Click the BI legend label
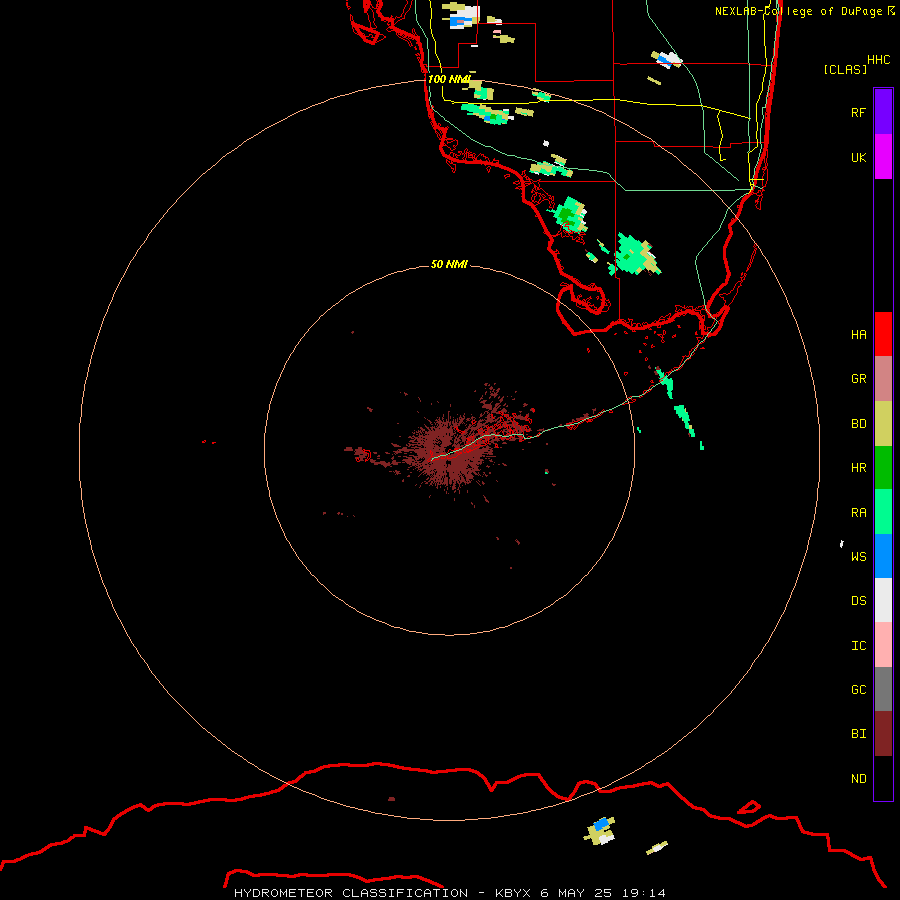The width and height of the screenshot is (900, 900). click(x=858, y=734)
